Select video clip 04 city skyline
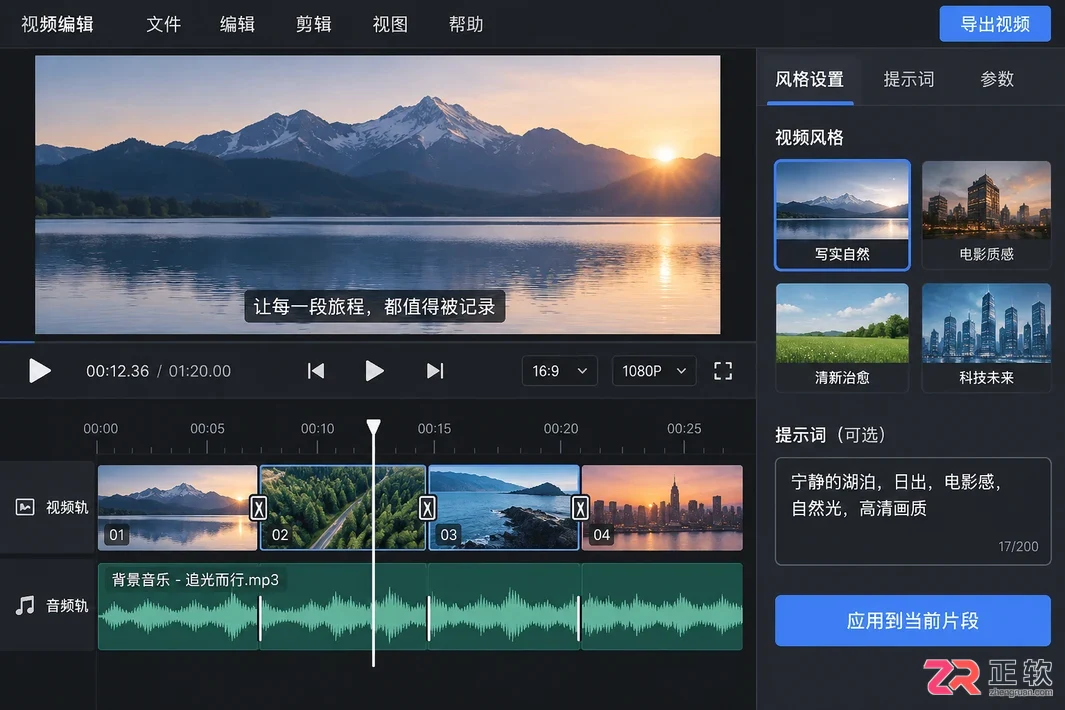Image resolution: width=1065 pixels, height=710 pixels. (662, 508)
